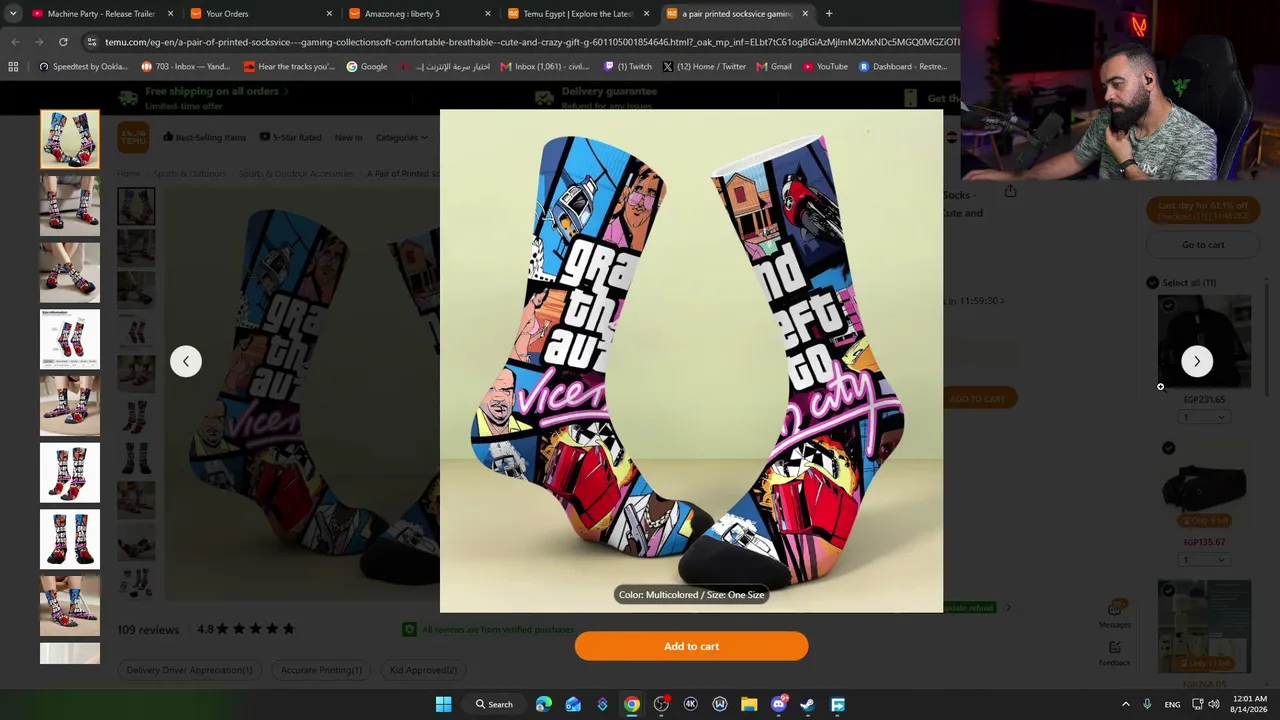The height and width of the screenshot is (720, 1280).
Task: Close the Machine Party - Release Trailer tab
Action: (170, 14)
